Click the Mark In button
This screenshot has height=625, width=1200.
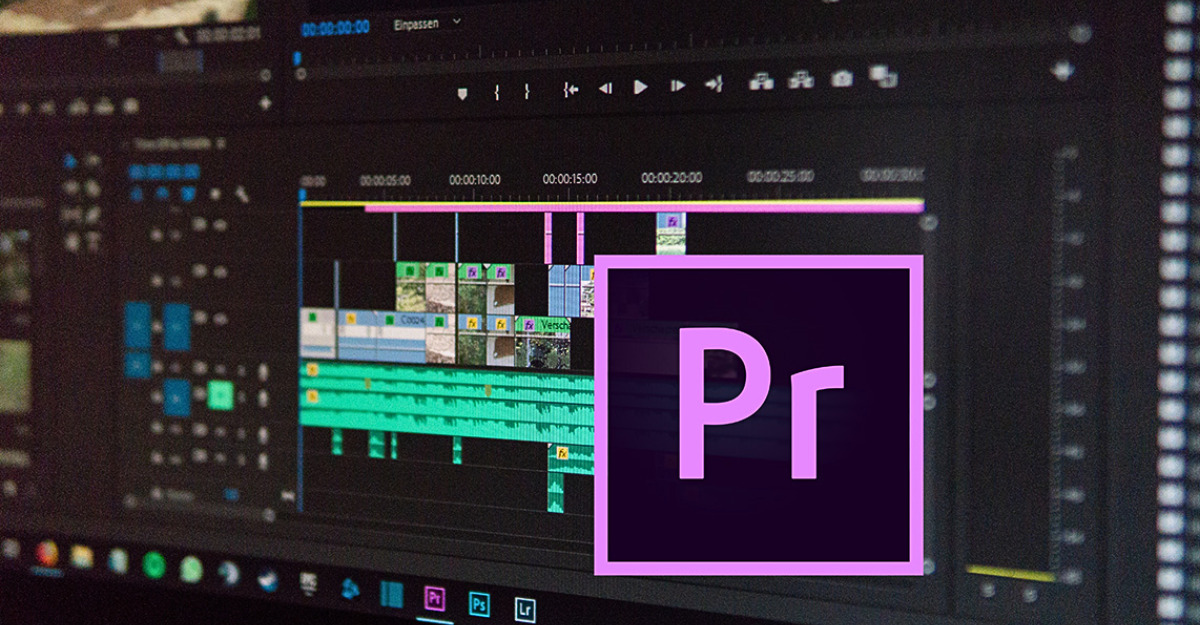tap(496, 91)
